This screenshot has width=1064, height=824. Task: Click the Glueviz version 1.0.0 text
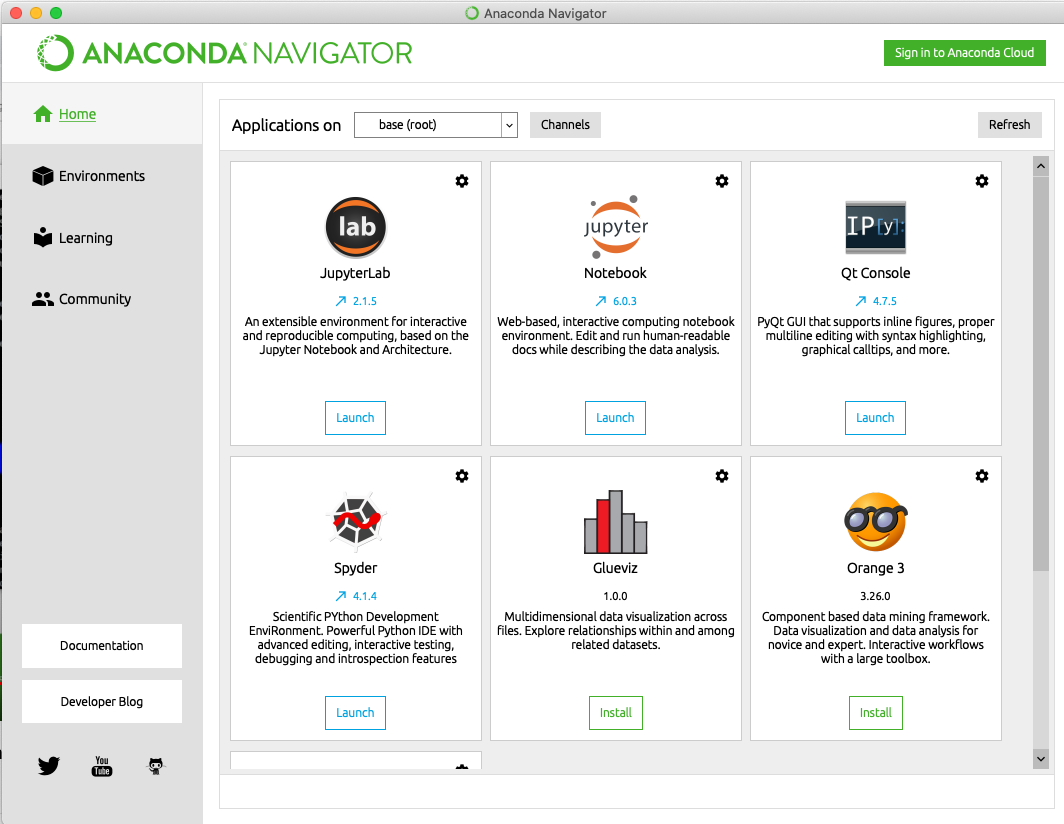click(x=615, y=596)
